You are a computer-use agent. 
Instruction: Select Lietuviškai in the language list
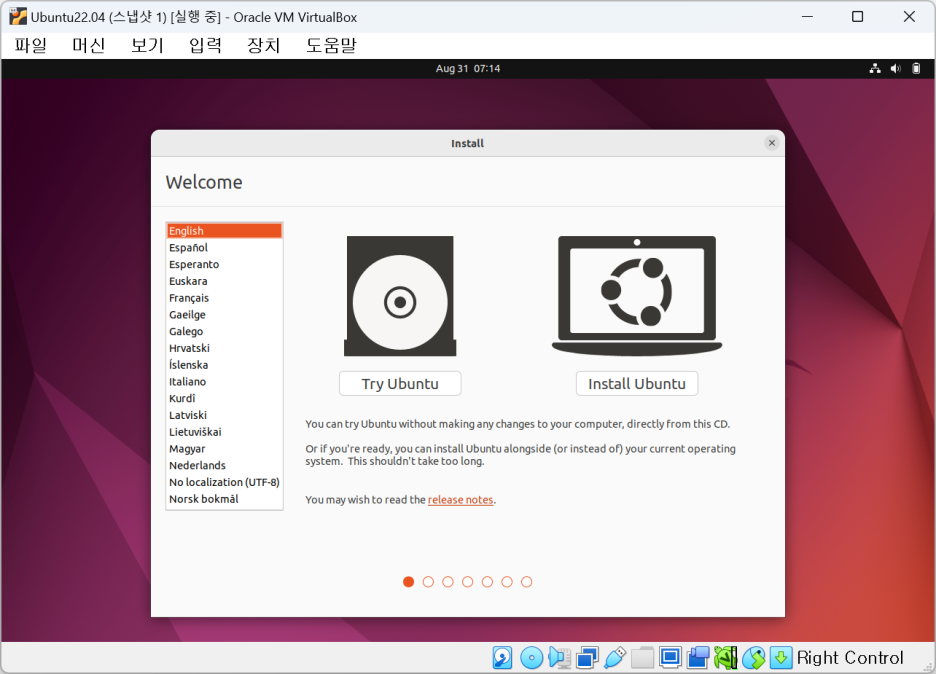click(x=224, y=432)
